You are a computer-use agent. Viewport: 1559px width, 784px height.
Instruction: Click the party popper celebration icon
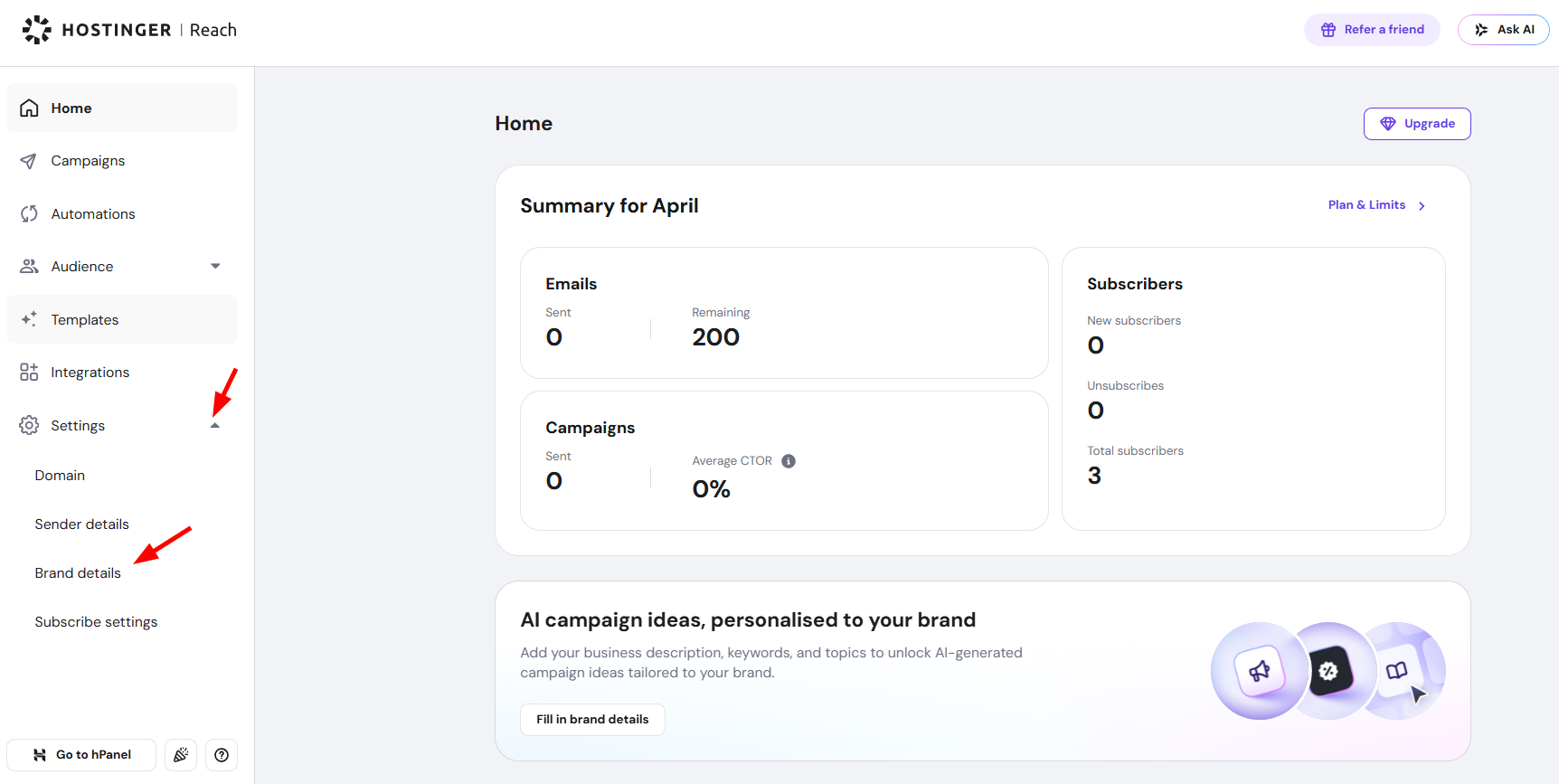(x=181, y=755)
